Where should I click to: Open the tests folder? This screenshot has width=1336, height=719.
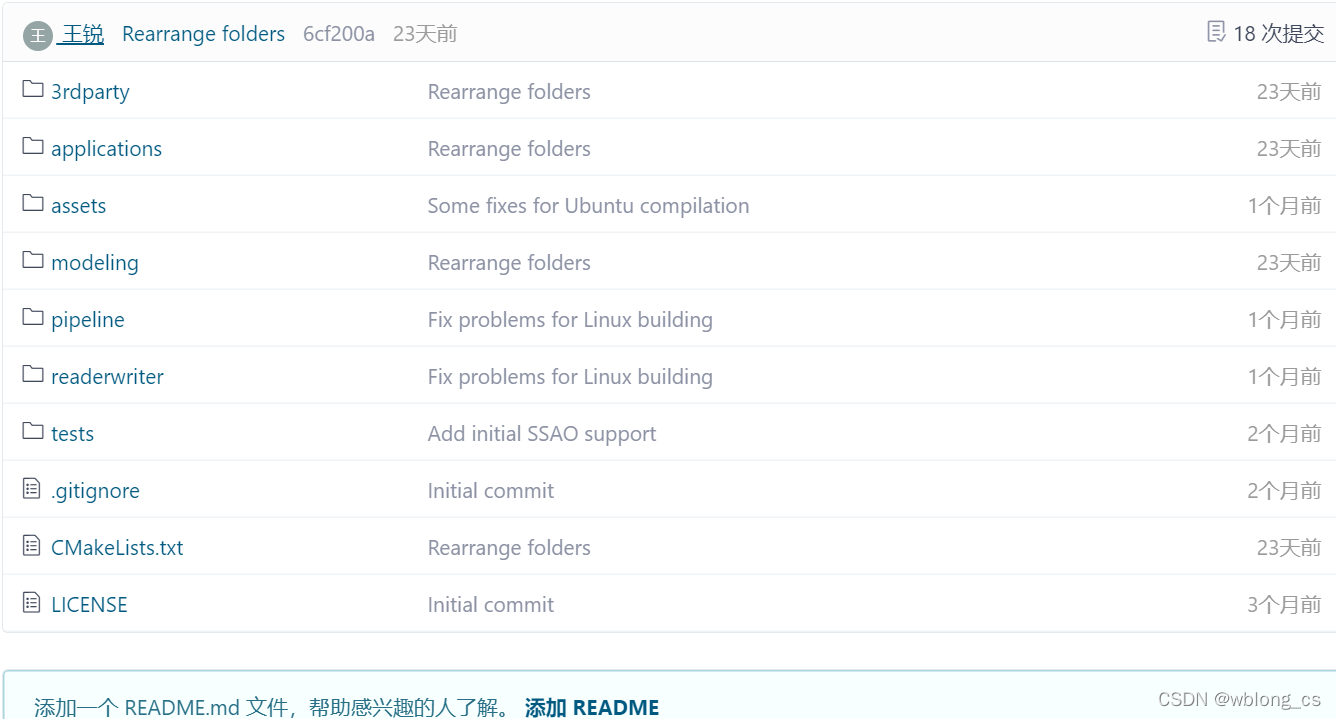[72, 433]
